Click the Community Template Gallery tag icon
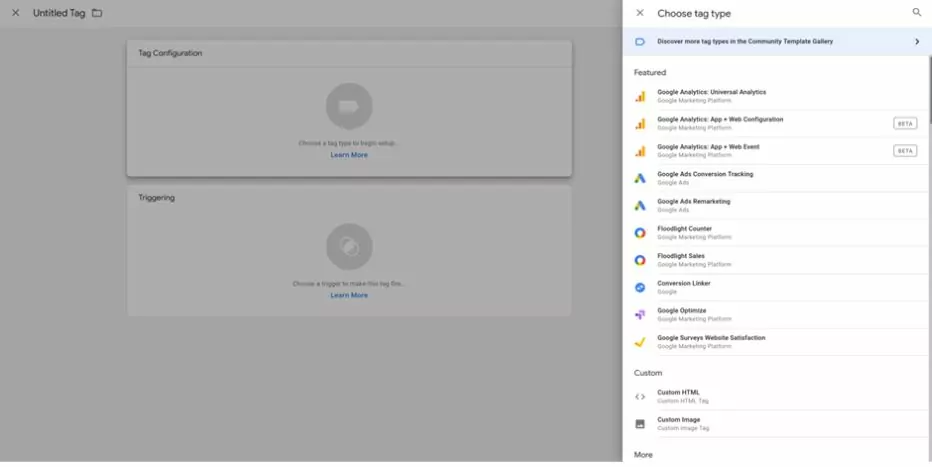Image resolution: width=932 pixels, height=467 pixels. 640,42
